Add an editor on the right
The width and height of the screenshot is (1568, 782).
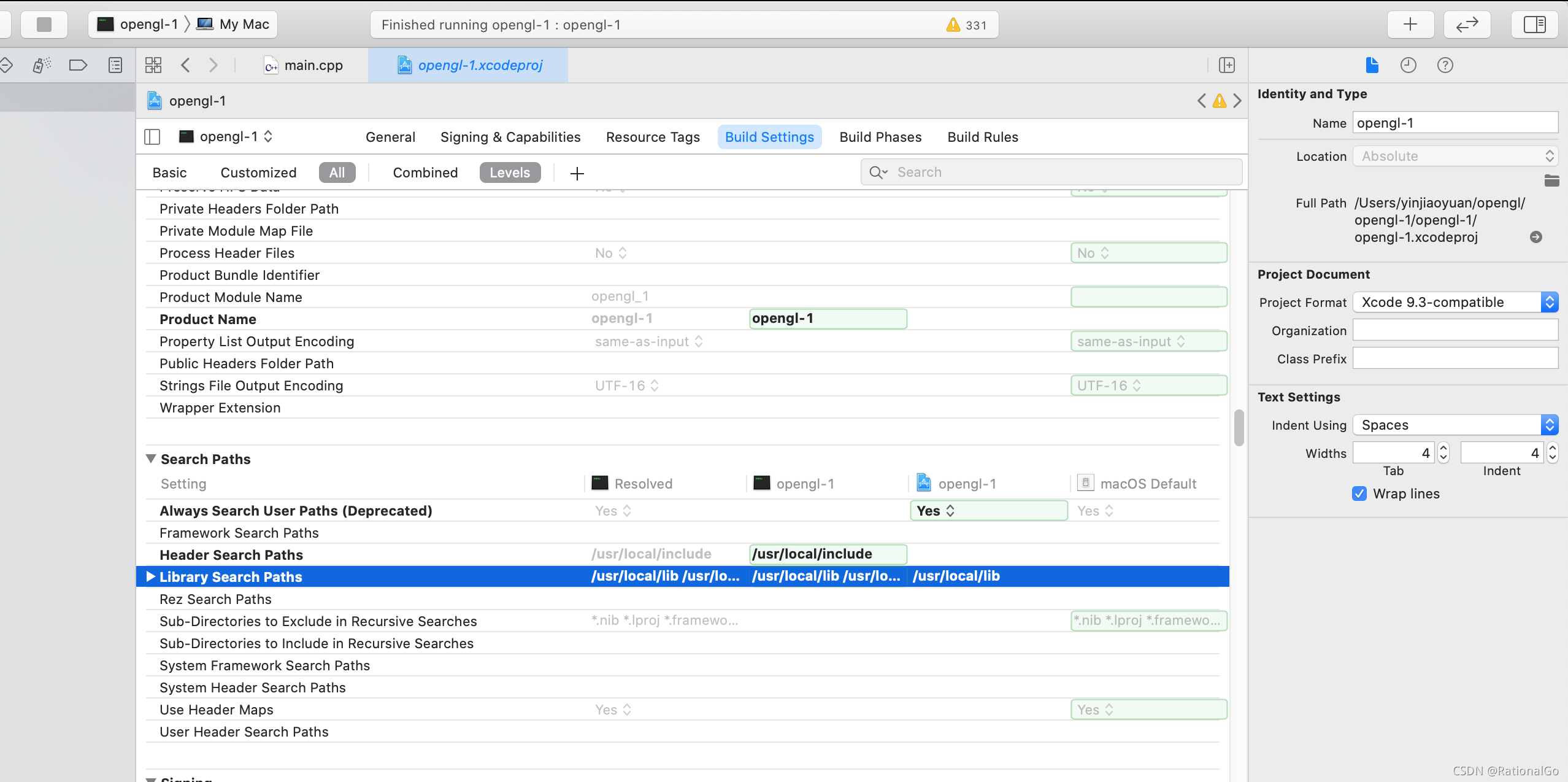1226,65
